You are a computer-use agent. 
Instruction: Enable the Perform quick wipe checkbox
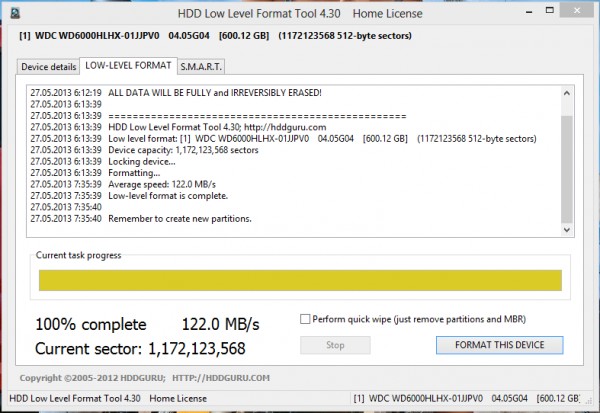306,319
